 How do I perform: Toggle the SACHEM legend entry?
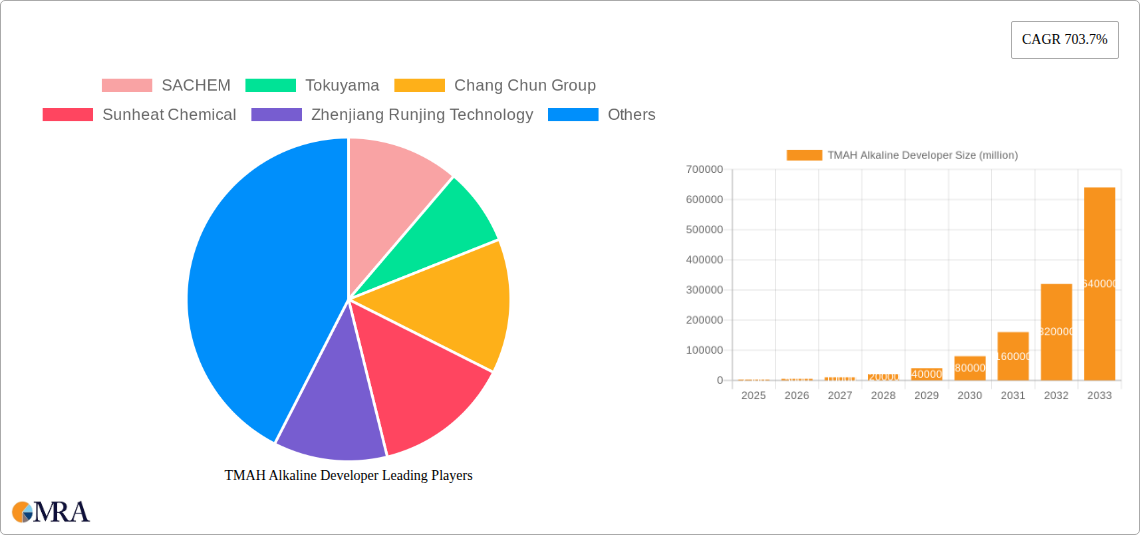[166, 85]
